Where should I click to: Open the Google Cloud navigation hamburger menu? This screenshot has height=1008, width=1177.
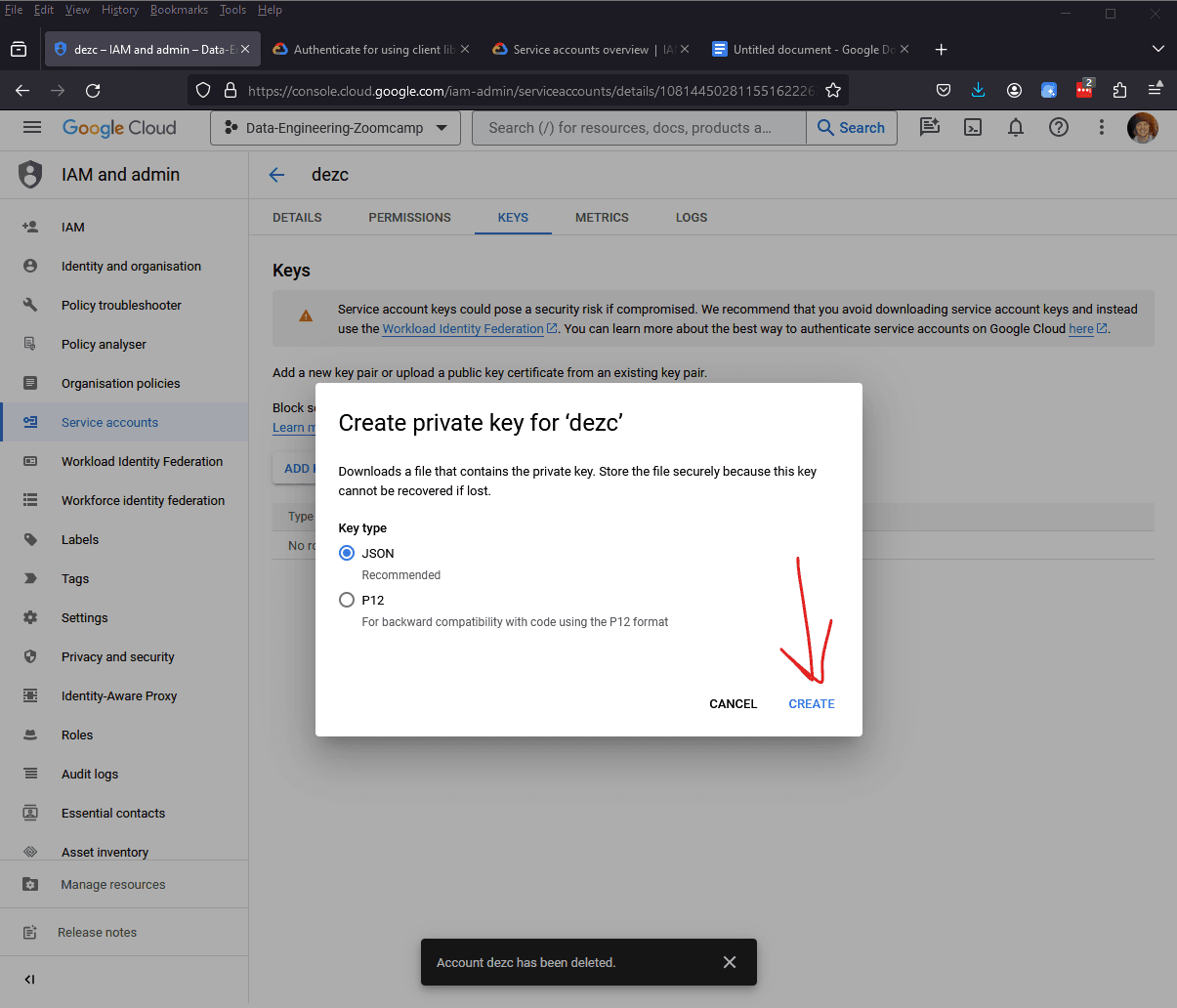pos(32,127)
